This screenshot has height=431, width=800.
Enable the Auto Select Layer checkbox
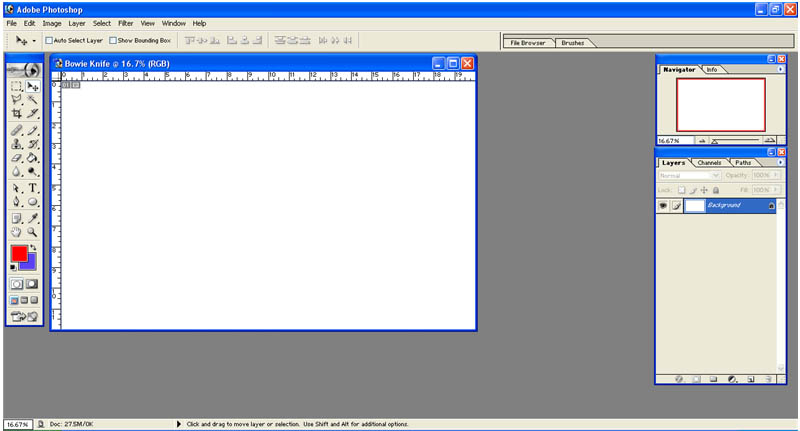click(49, 40)
